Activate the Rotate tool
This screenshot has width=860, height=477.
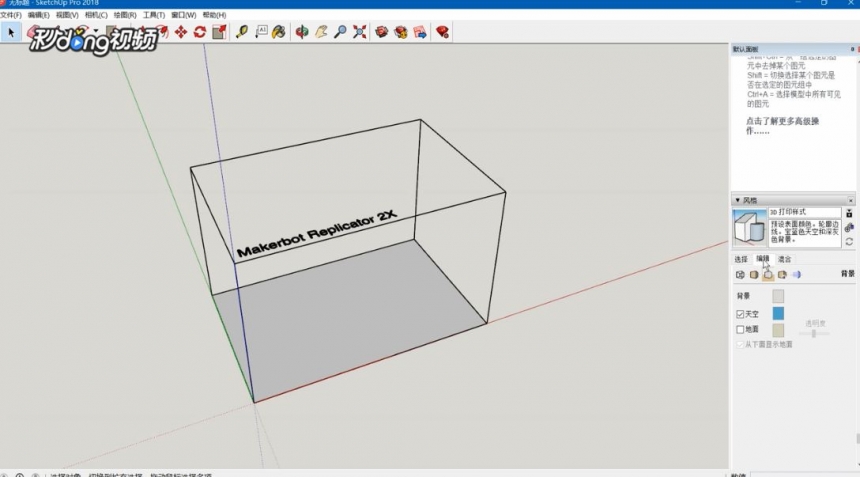(200, 32)
